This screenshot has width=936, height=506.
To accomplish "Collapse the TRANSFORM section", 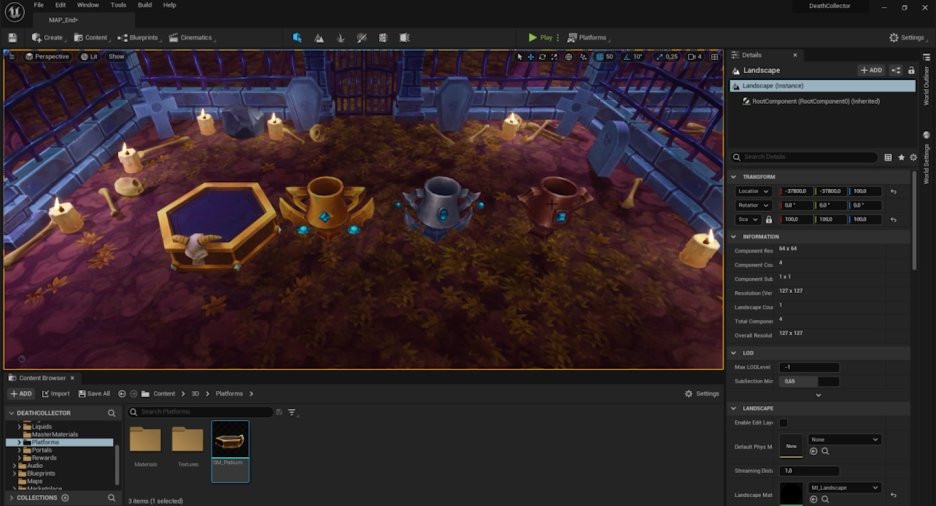I will (734, 177).
